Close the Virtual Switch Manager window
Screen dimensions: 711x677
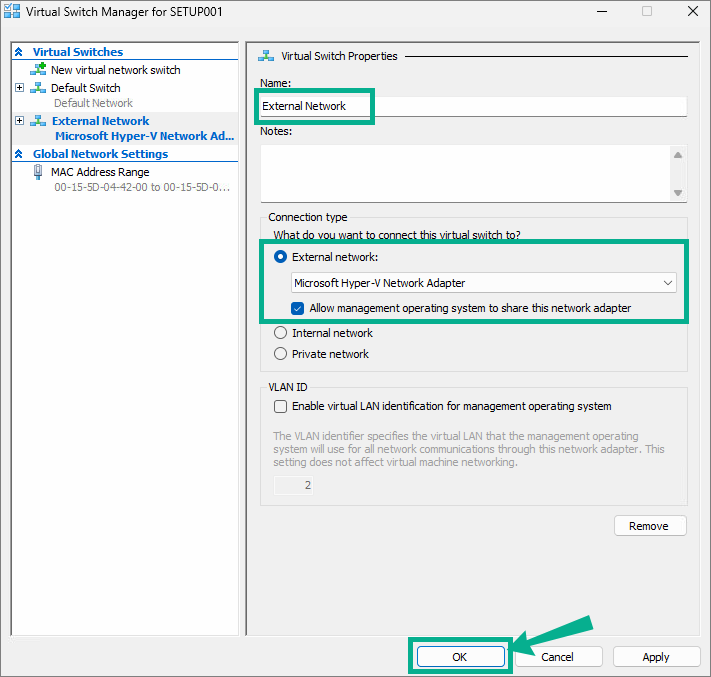click(693, 11)
